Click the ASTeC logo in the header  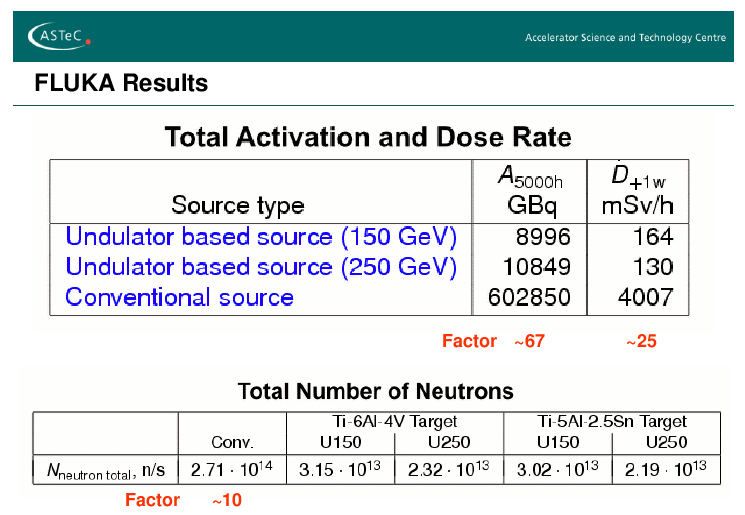(60, 37)
